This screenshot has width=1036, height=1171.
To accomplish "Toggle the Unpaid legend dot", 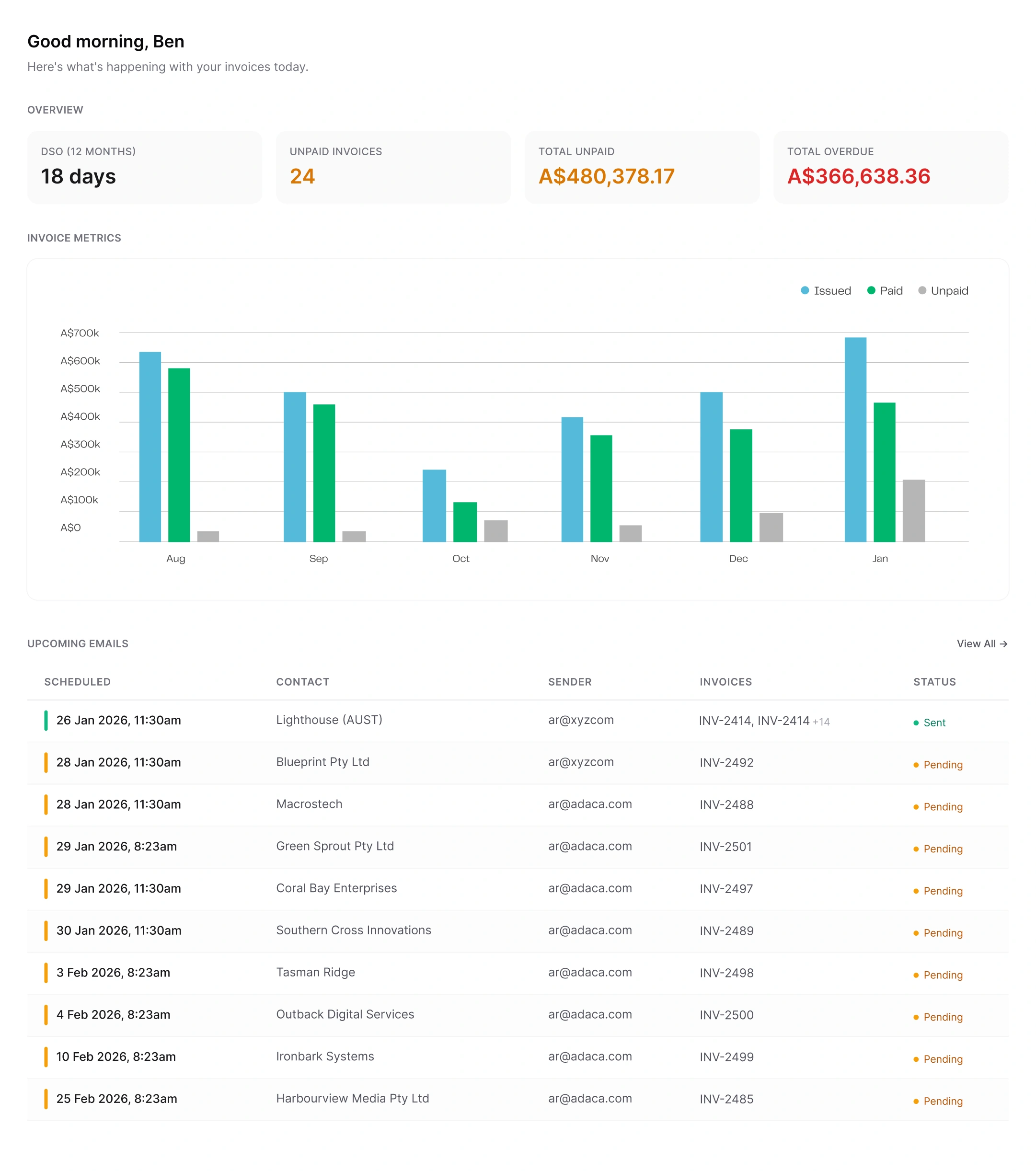I will [922, 290].
